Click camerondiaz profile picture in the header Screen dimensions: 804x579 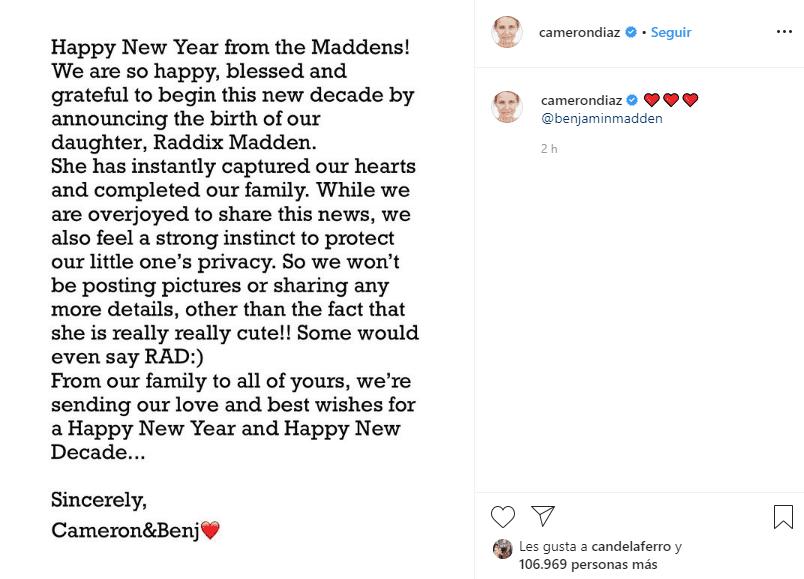pos(507,31)
